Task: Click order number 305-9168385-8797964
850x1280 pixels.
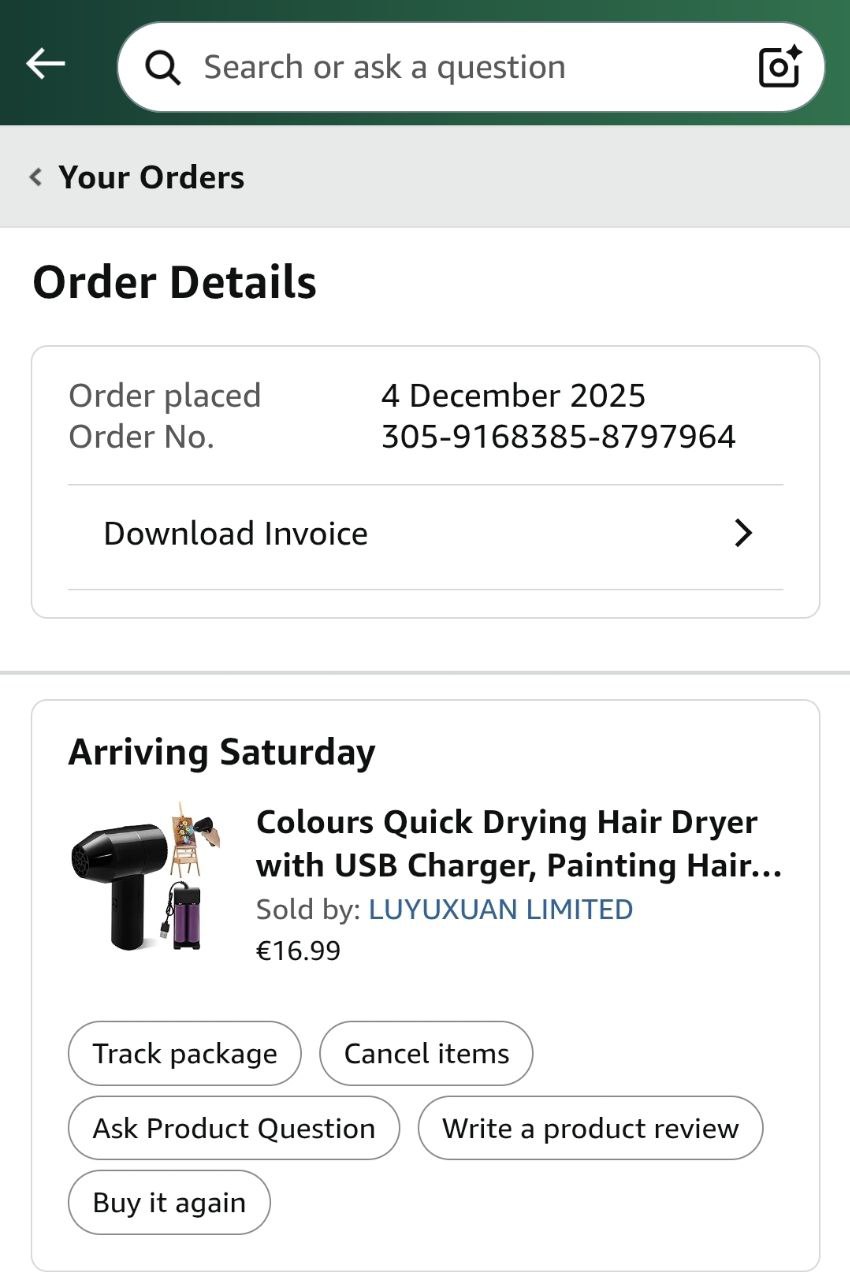Action: tap(558, 437)
